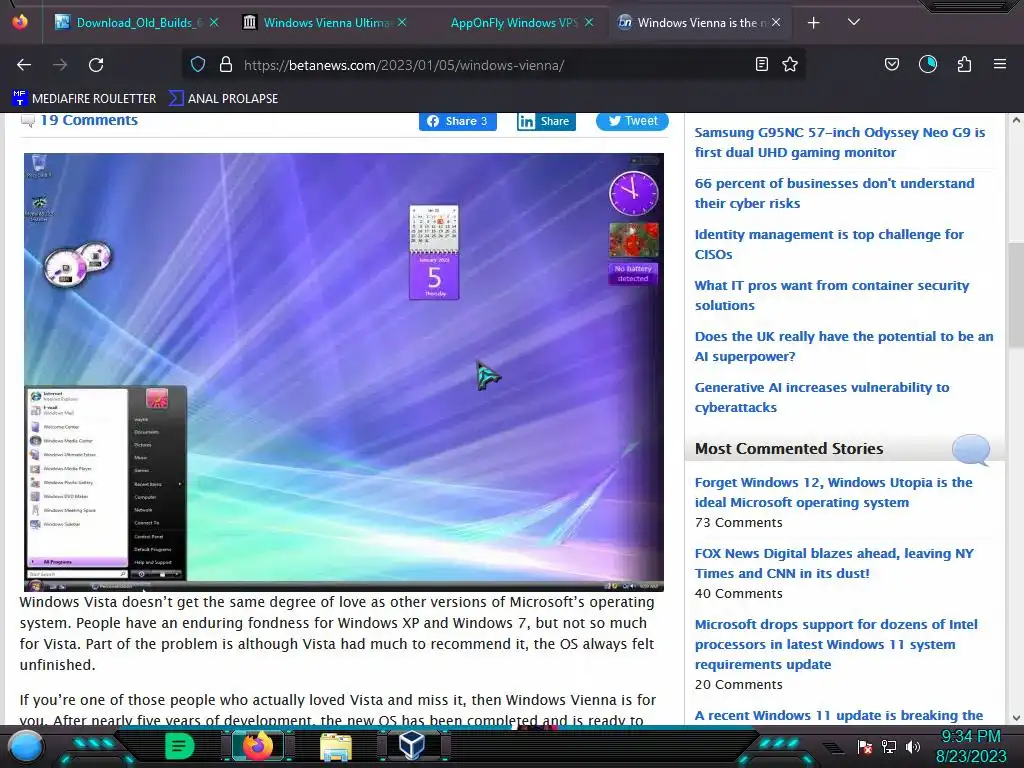Click the volume speaker tray icon
Screen dimensions: 1024x768
(912, 746)
